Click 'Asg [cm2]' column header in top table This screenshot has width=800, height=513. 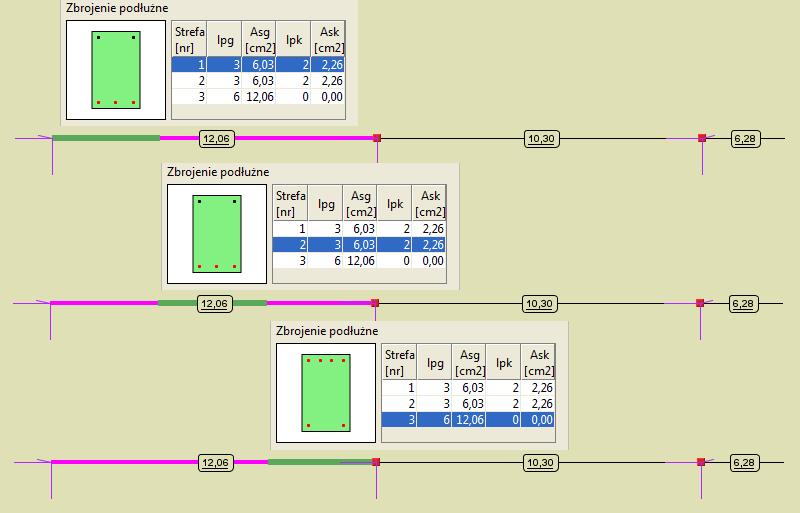tap(259, 39)
